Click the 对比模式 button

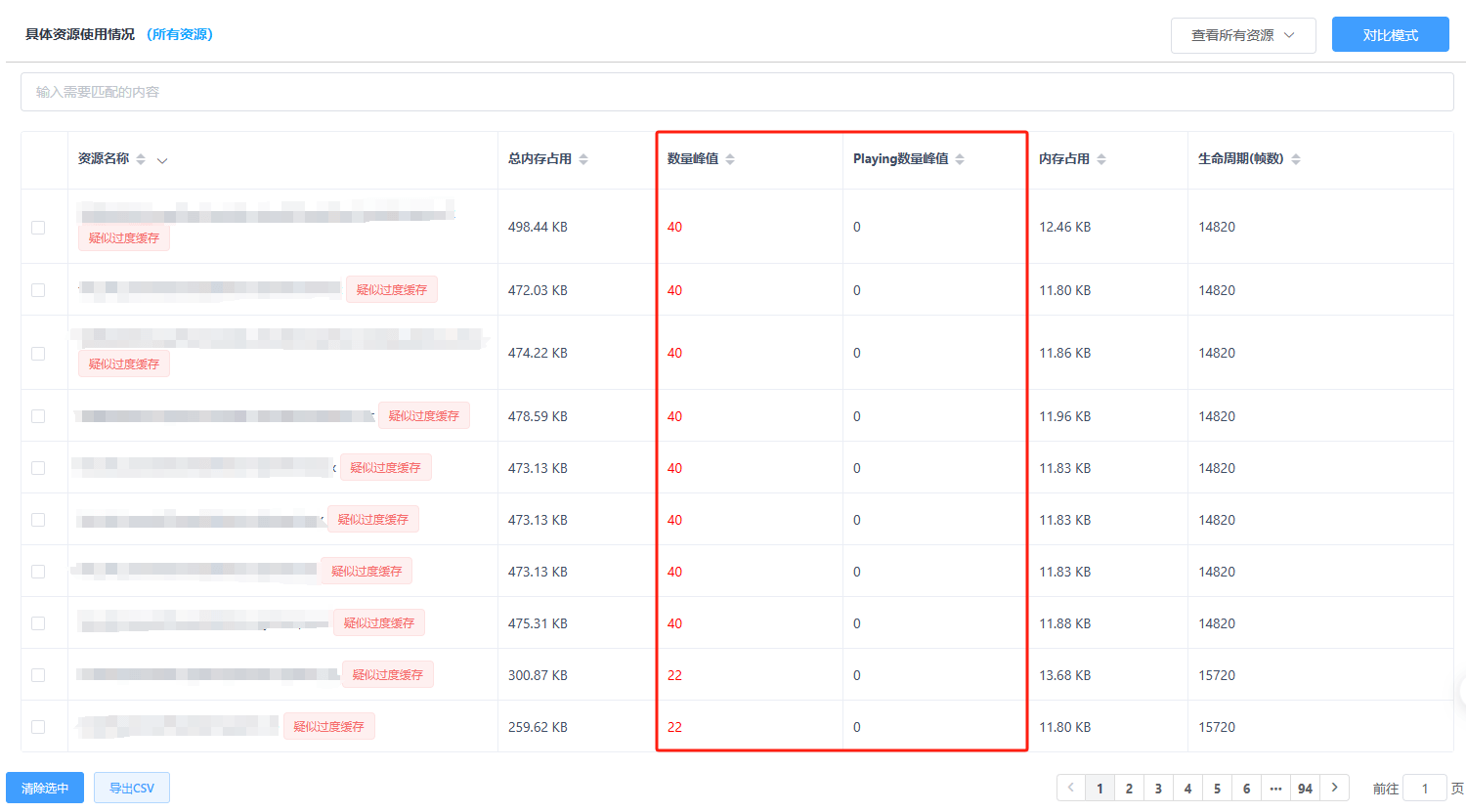click(x=1390, y=35)
